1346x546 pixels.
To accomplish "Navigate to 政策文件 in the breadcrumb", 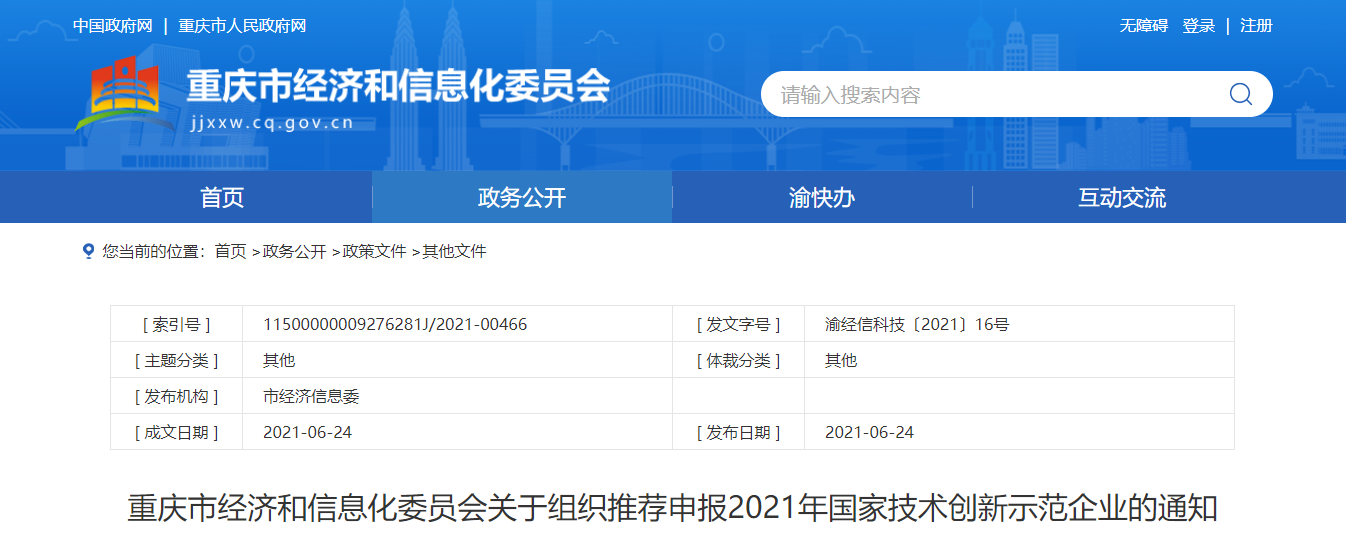I will 374,251.
